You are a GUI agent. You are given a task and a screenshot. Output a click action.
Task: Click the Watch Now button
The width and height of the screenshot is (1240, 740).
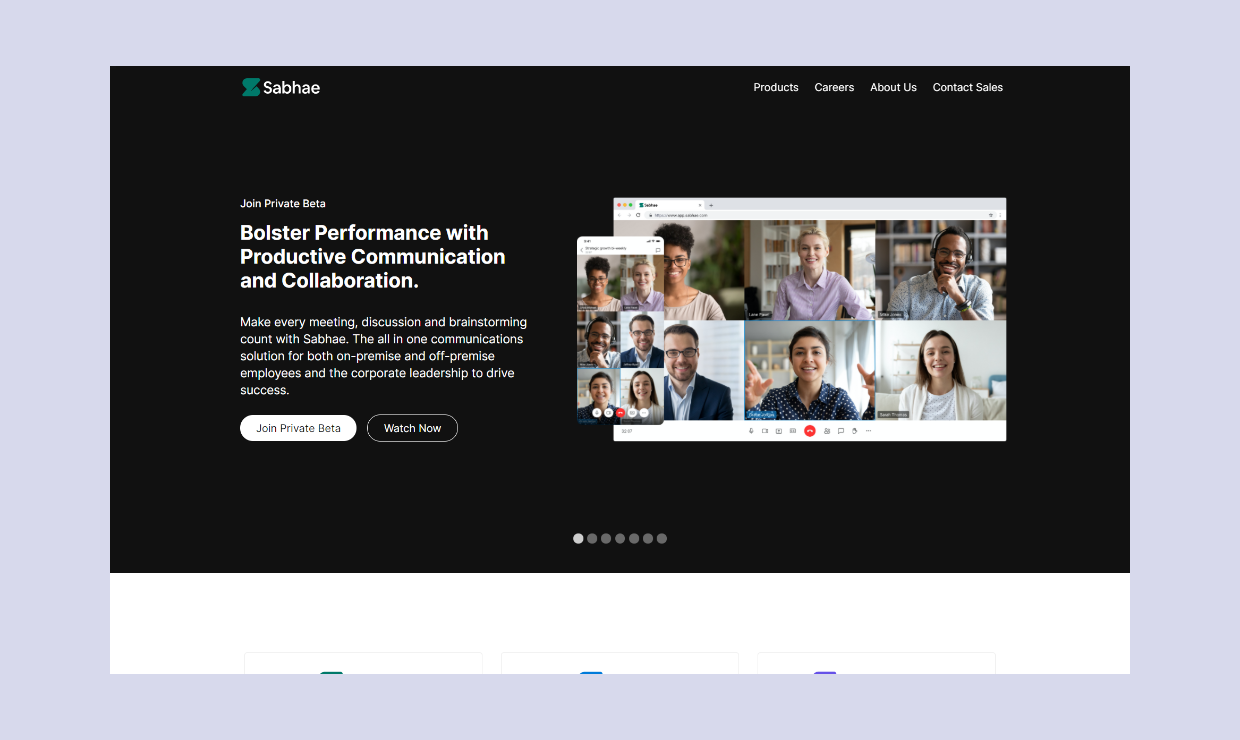click(412, 428)
